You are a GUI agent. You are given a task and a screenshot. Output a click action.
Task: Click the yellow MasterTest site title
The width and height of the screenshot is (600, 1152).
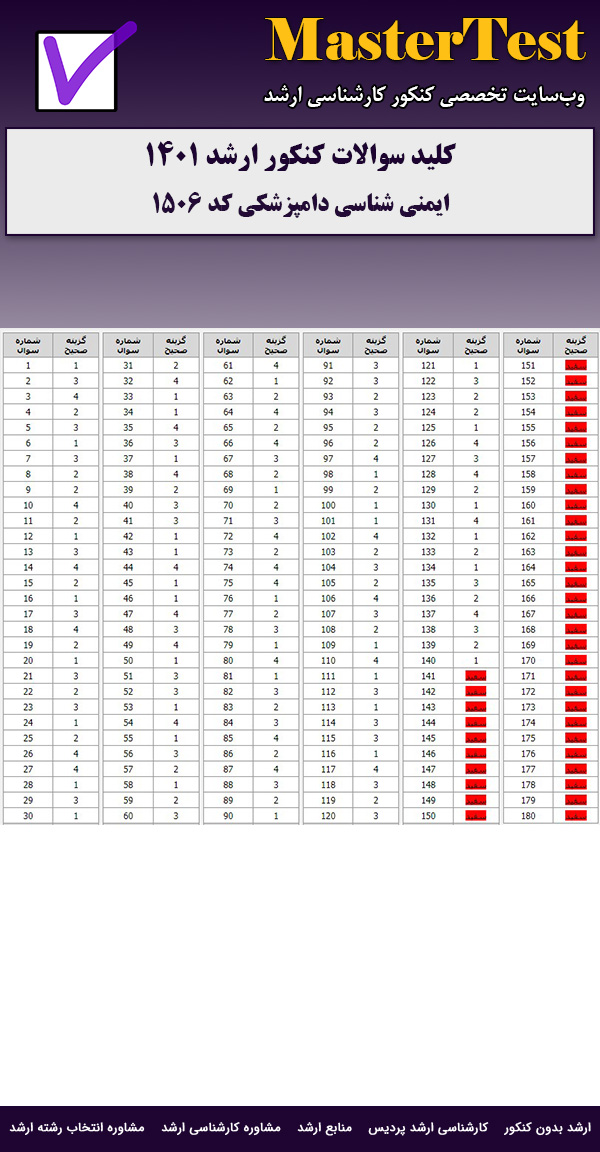tap(425, 41)
